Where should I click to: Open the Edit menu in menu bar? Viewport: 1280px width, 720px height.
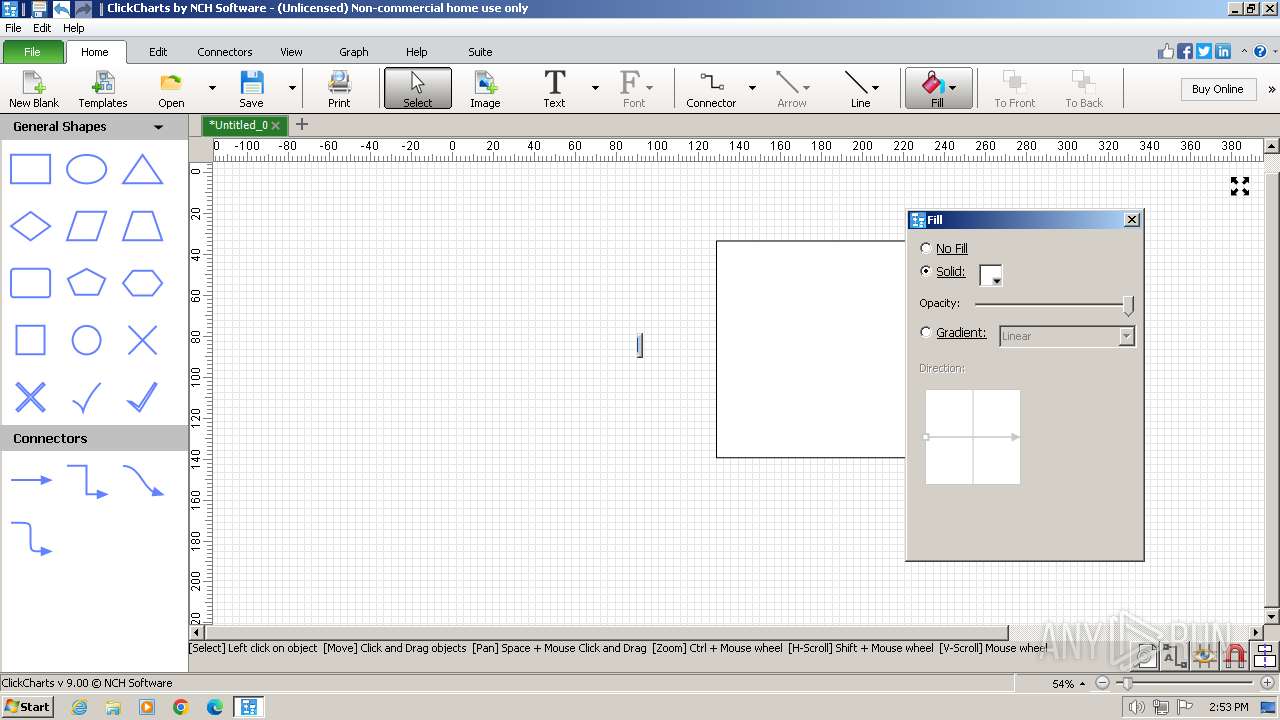42,28
